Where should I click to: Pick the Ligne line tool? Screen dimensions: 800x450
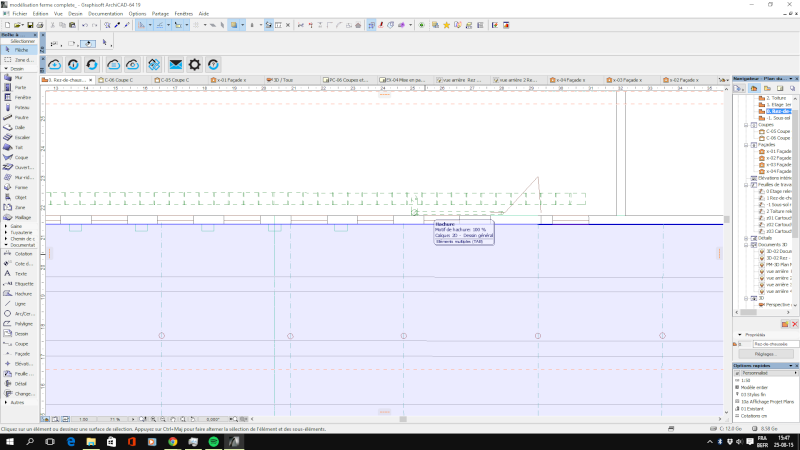(x=19, y=304)
